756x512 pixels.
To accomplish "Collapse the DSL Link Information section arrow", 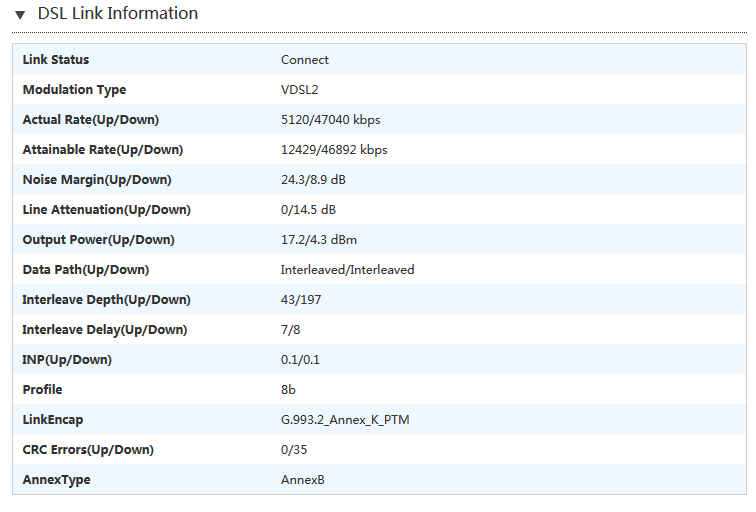I will pos(20,15).
